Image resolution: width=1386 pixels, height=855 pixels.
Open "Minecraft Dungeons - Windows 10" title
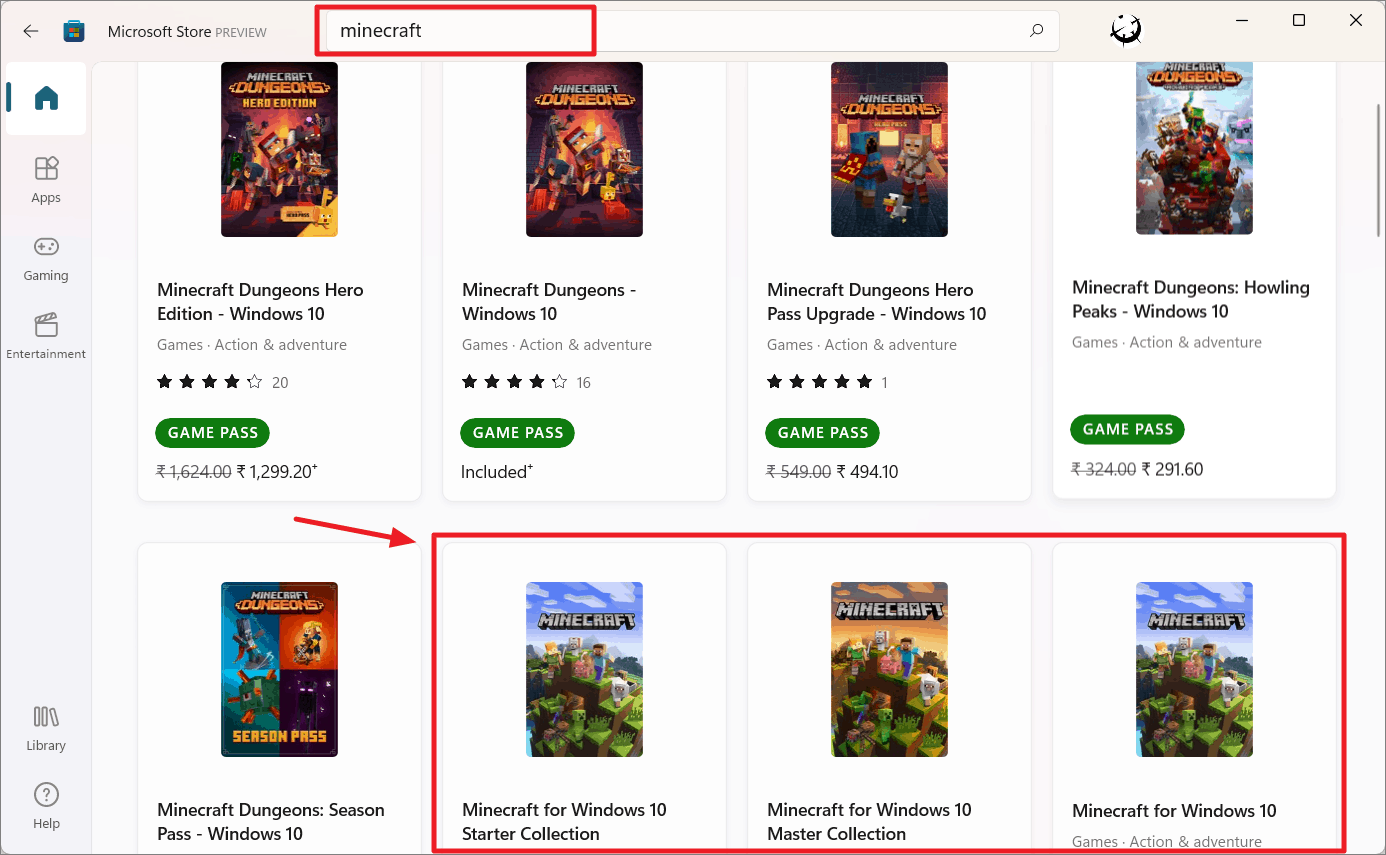tap(549, 302)
